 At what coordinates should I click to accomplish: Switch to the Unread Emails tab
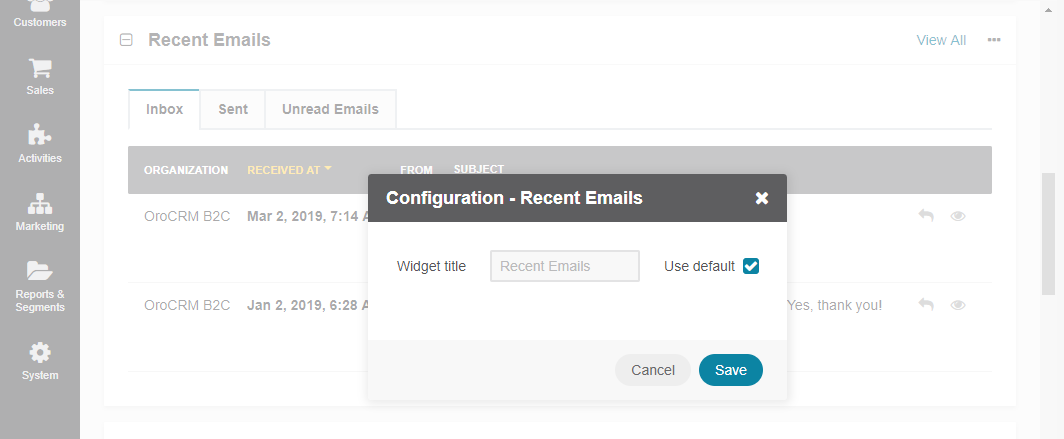[x=330, y=109]
